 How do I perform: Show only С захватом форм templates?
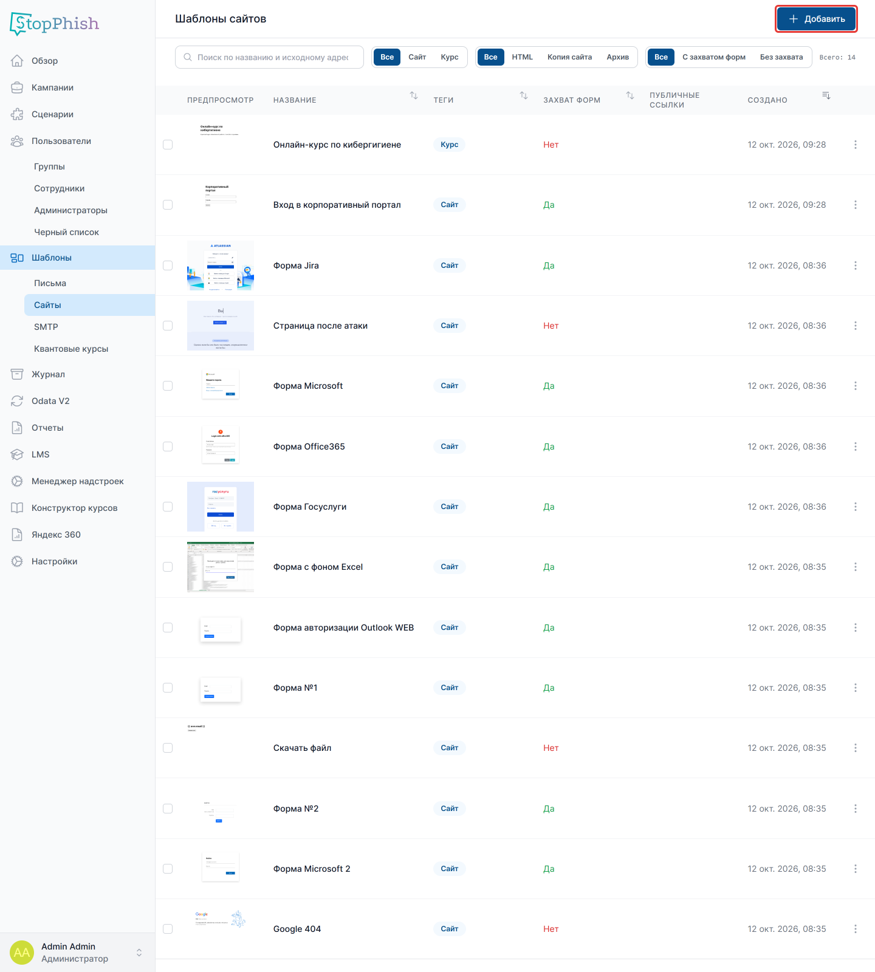pyautogui.click(x=714, y=57)
